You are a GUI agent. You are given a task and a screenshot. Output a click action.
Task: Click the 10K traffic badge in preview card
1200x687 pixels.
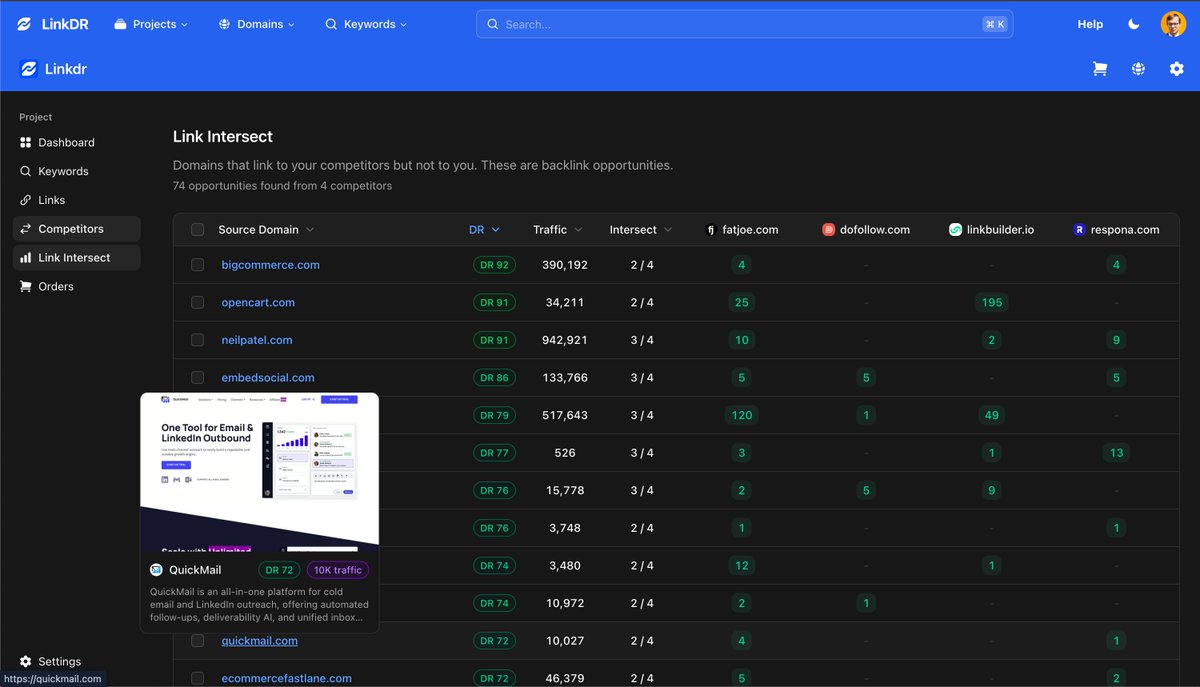337,570
